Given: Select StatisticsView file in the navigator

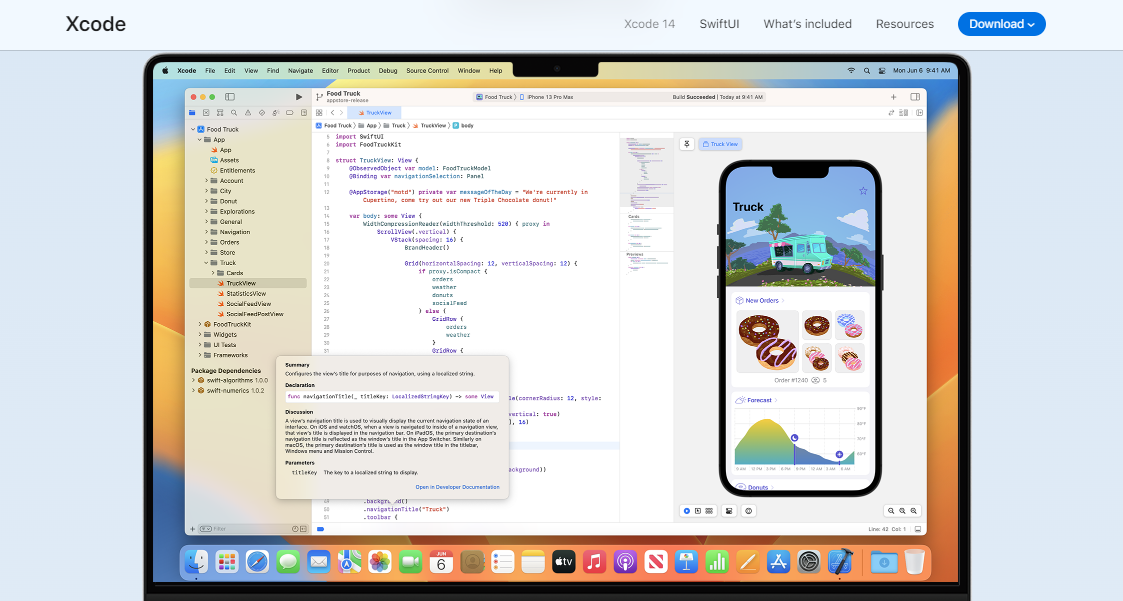Looking at the screenshot, I should pos(246,294).
